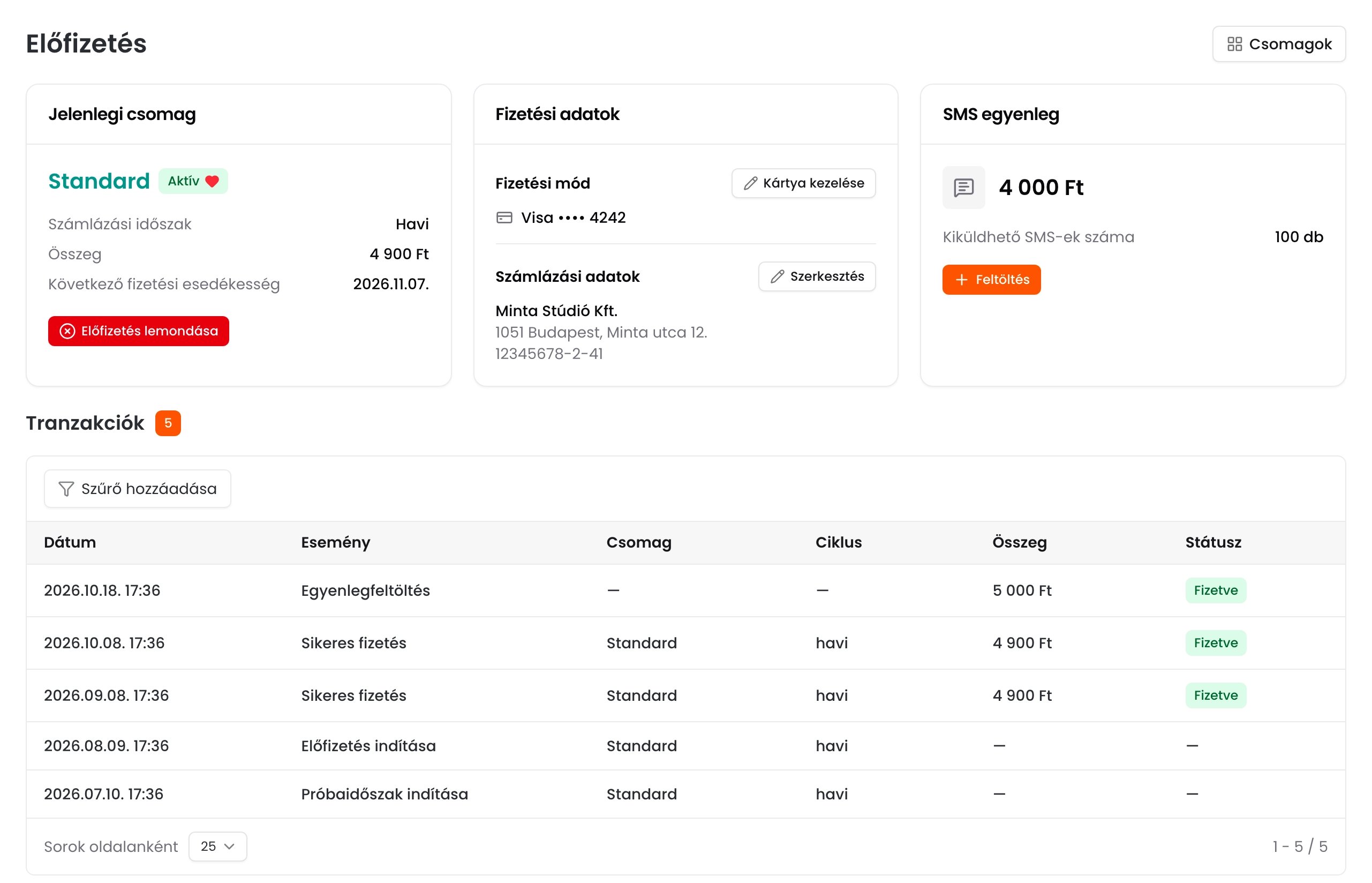
Task: Click Szerkesztés to edit billing data
Action: click(x=817, y=276)
